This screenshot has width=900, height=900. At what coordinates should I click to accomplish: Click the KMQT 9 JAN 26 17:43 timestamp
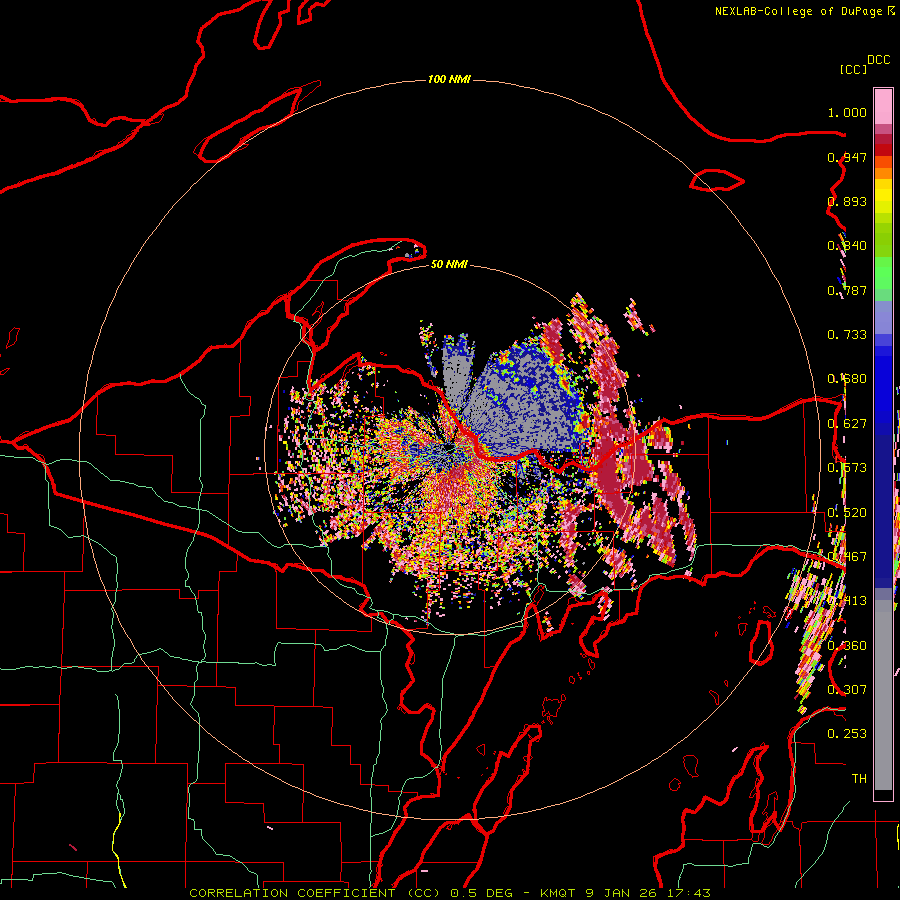pos(625,893)
